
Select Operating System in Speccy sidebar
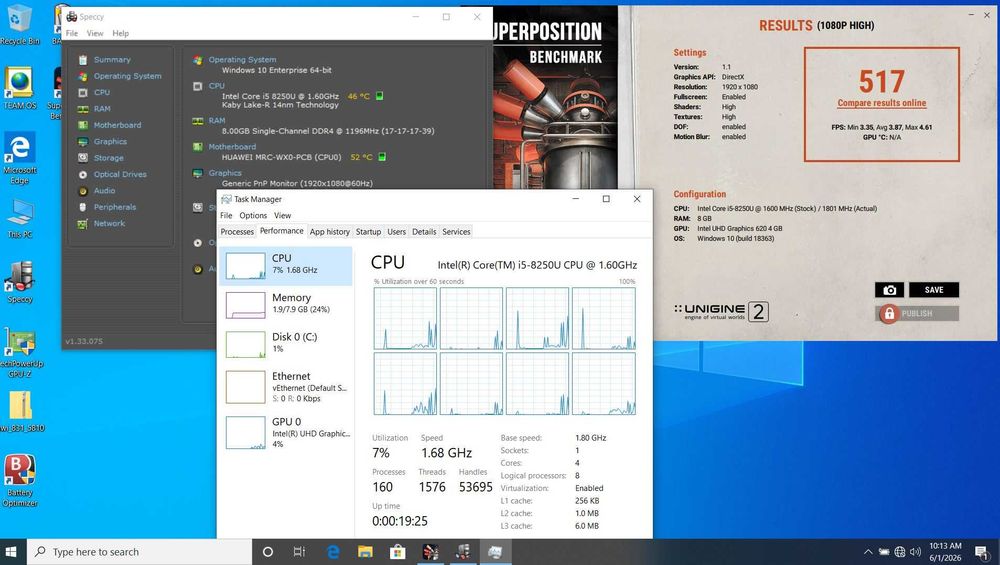(x=128, y=76)
